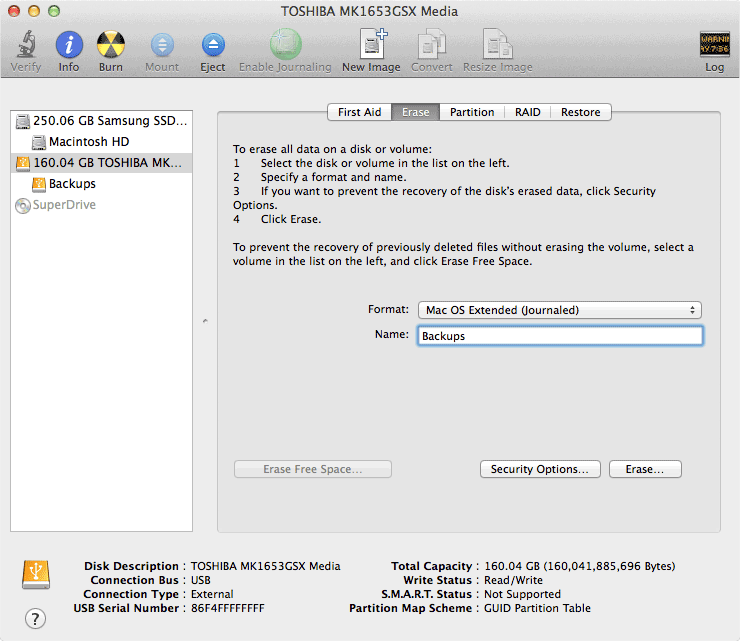Select the Restore tab
740x641 pixels.
tap(580, 112)
